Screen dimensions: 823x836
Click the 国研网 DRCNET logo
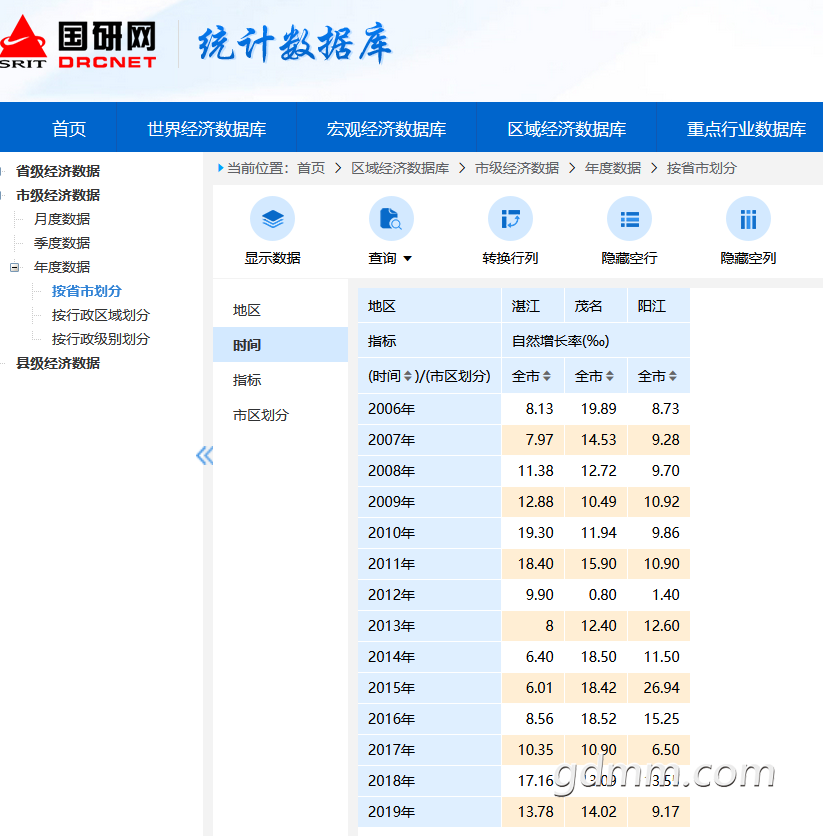tap(78, 44)
